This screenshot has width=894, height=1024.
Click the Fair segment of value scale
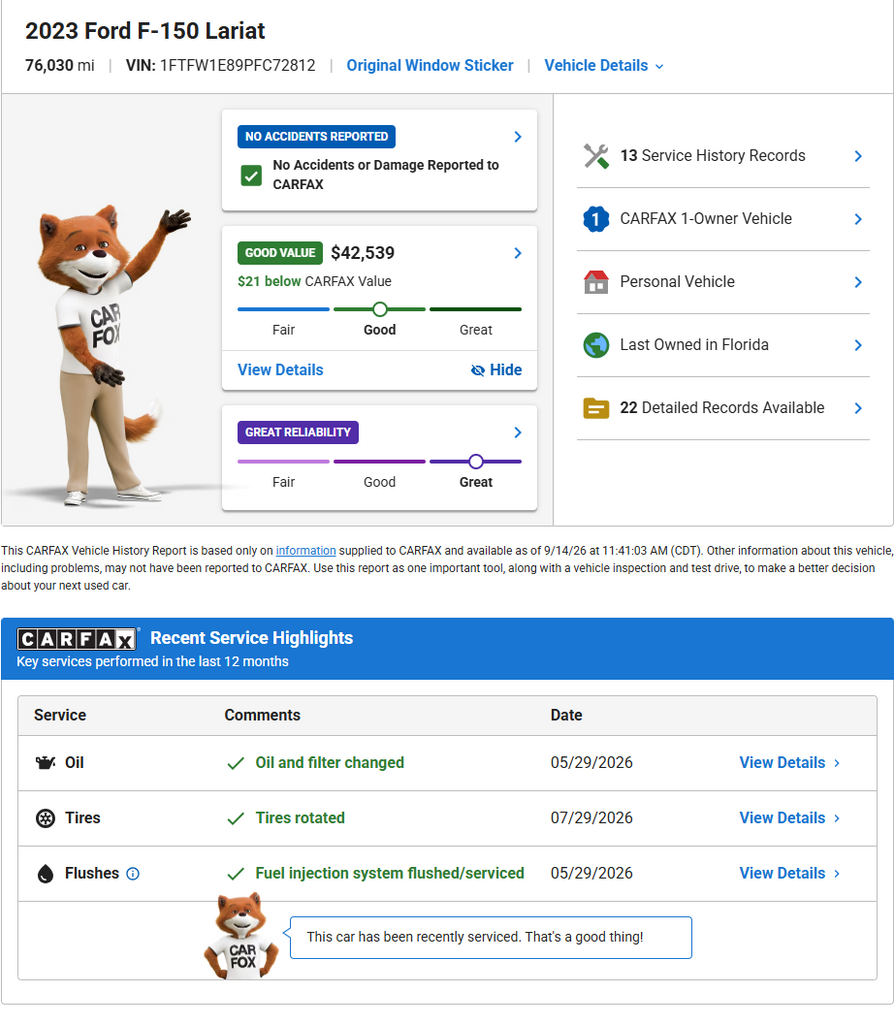(x=283, y=310)
